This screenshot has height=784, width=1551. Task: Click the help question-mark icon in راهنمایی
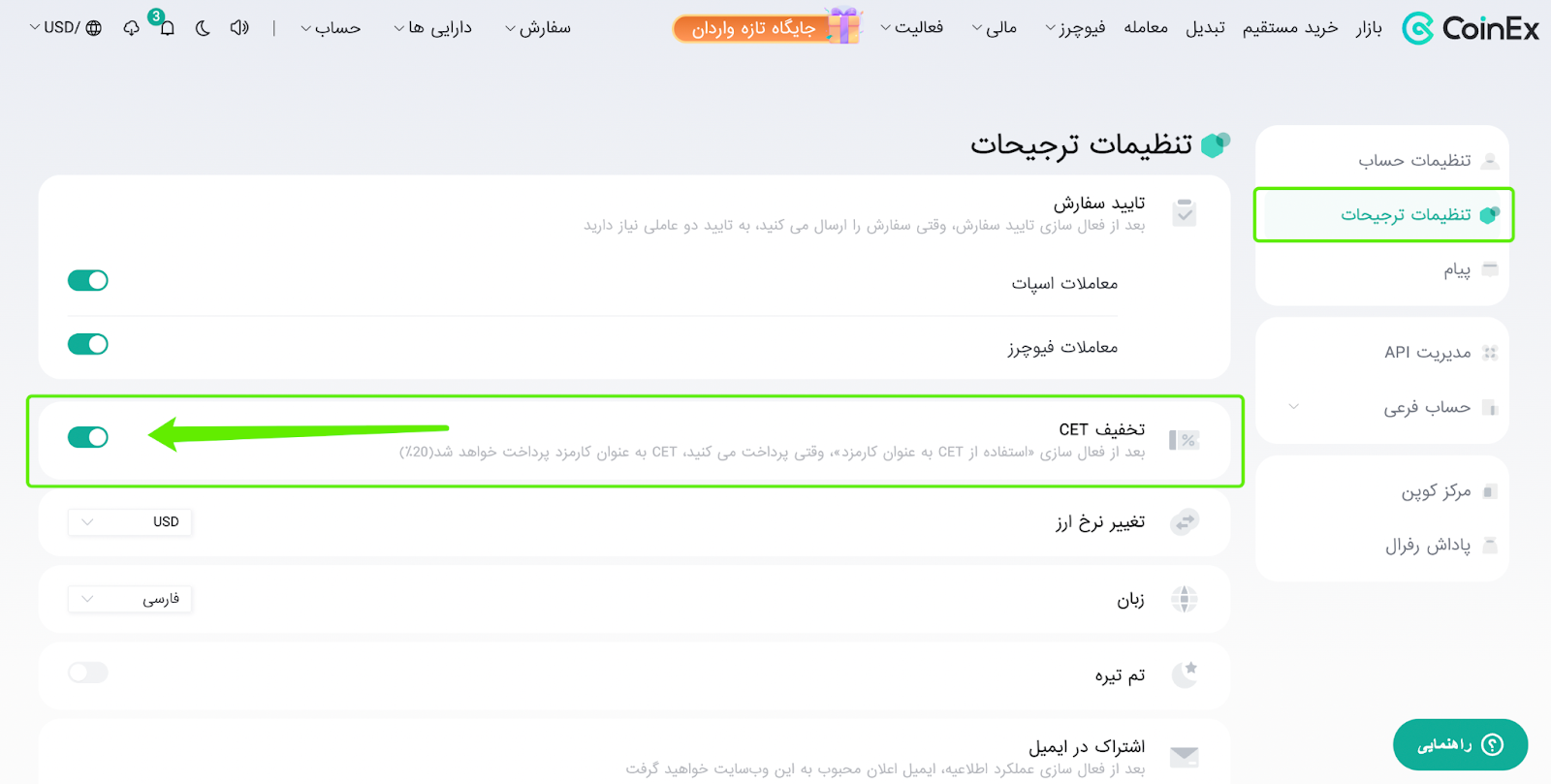(1493, 744)
